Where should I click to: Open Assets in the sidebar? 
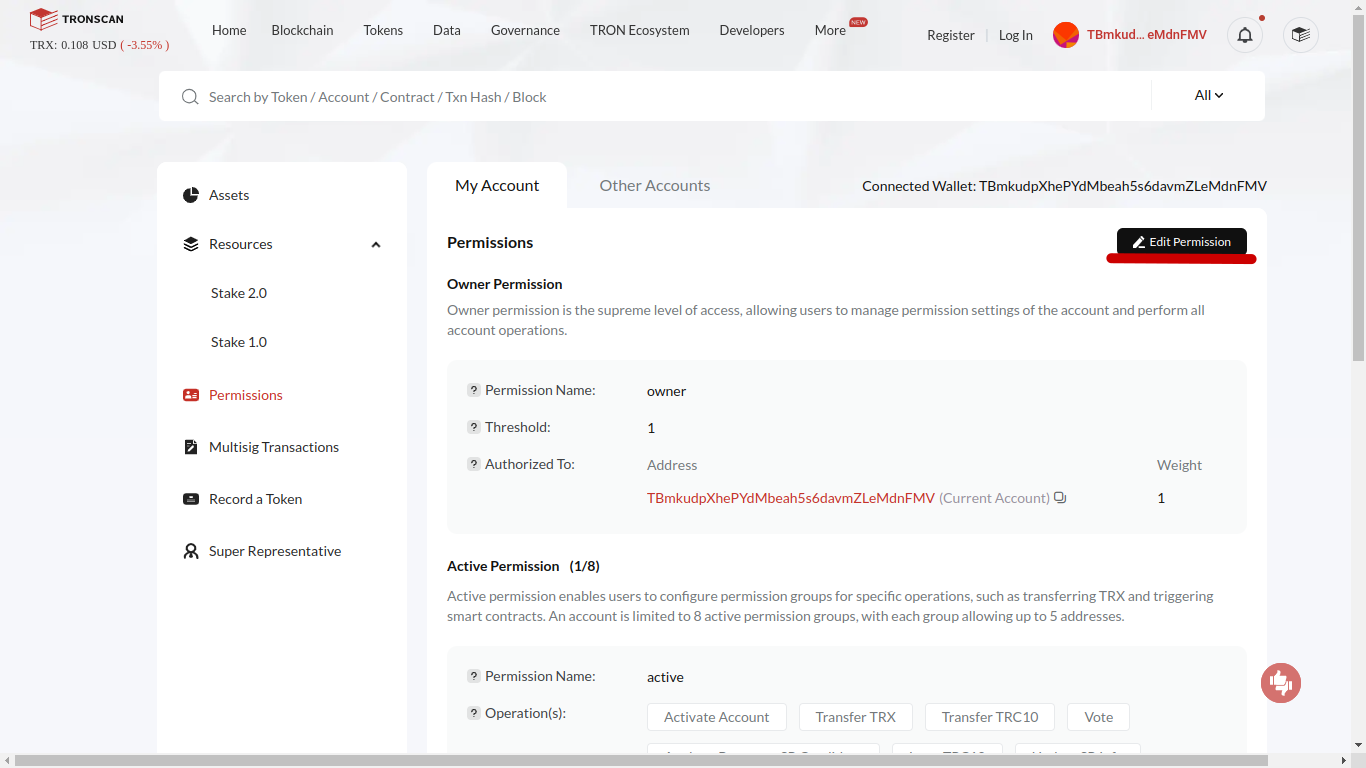click(x=229, y=195)
